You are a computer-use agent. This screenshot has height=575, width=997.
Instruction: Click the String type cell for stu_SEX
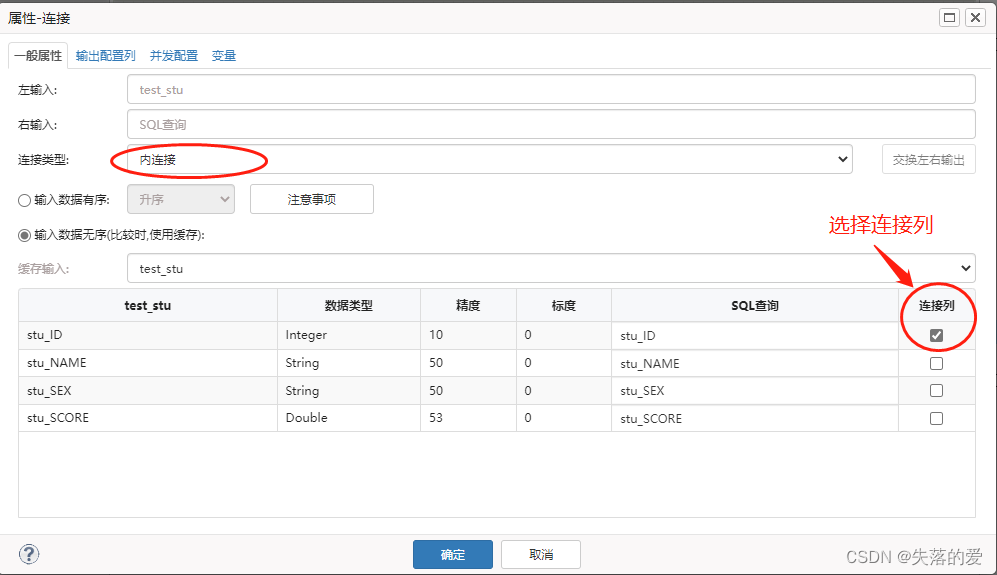[349, 391]
